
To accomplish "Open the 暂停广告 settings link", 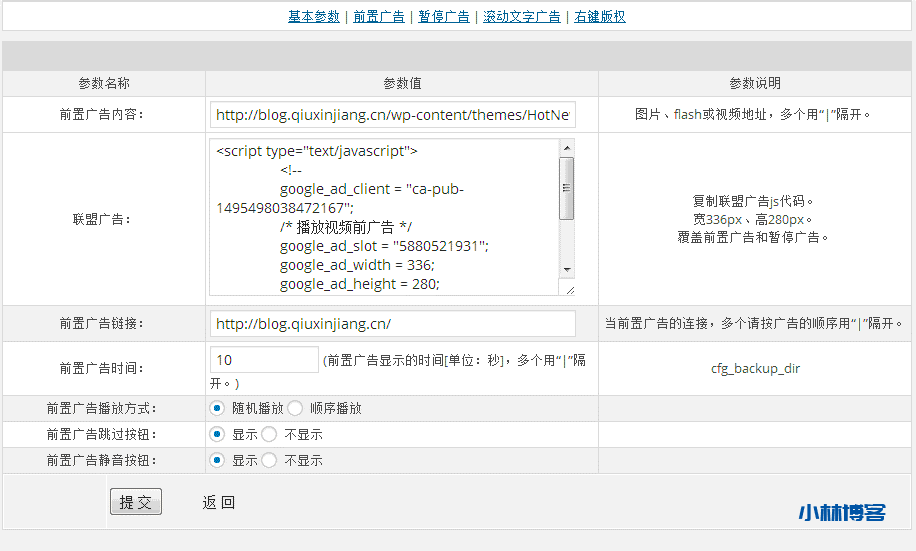I will coord(444,16).
